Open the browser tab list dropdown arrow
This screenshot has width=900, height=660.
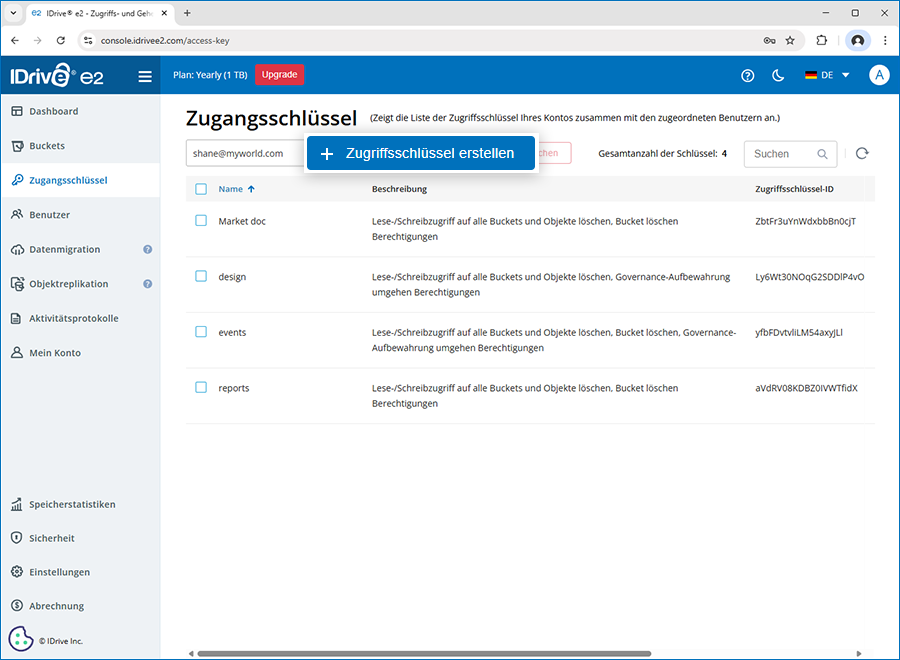click(14, 13)
